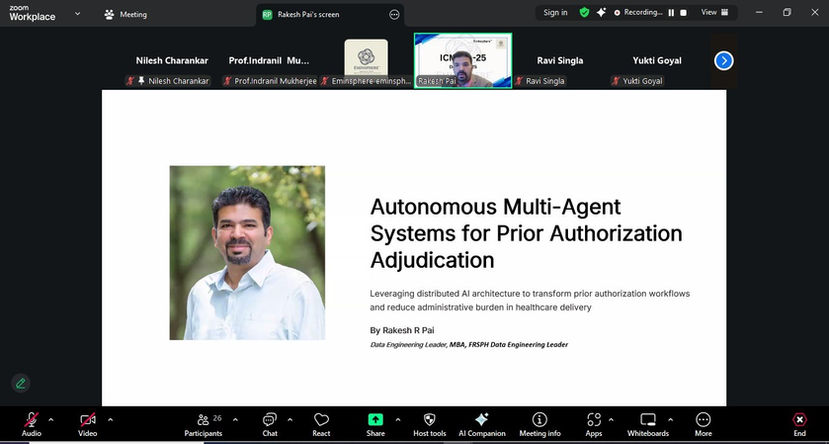Open screen share options ellipsis button
Image resolution: width=829 pixels, height=444 pixels.
[x=394, y=15]
